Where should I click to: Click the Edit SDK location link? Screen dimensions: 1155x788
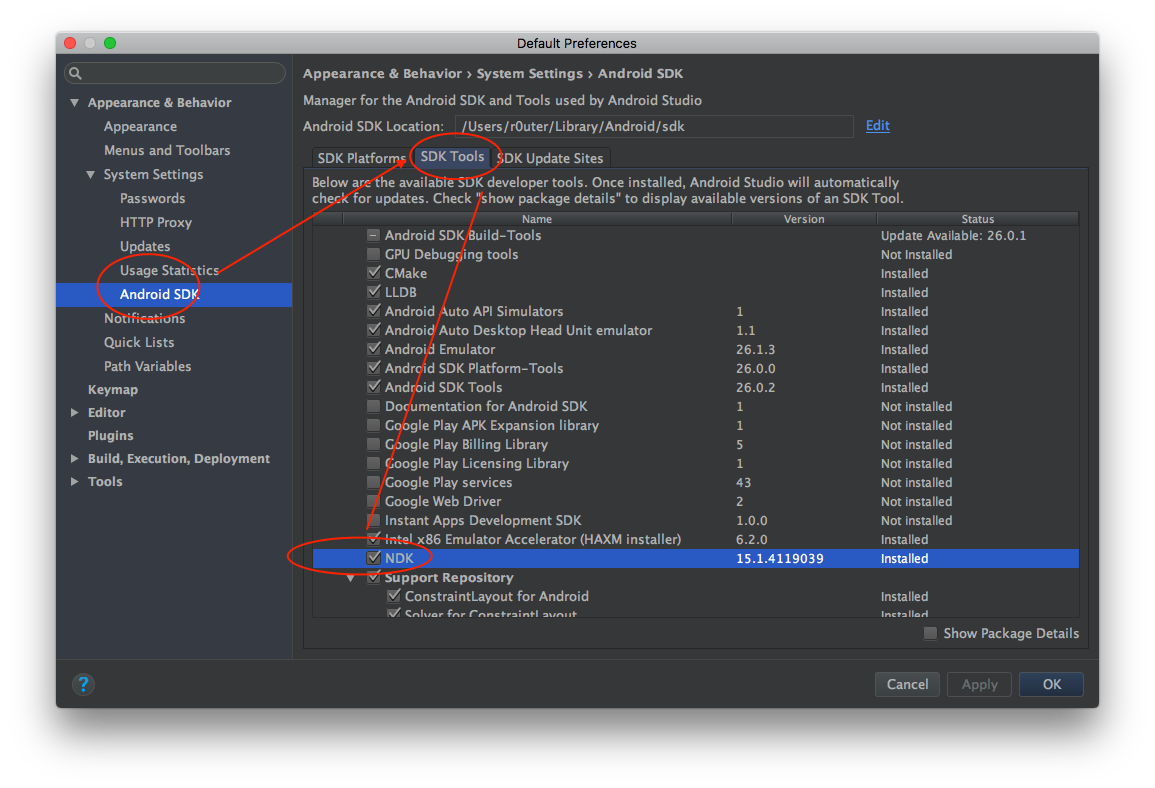coord(877,125)
